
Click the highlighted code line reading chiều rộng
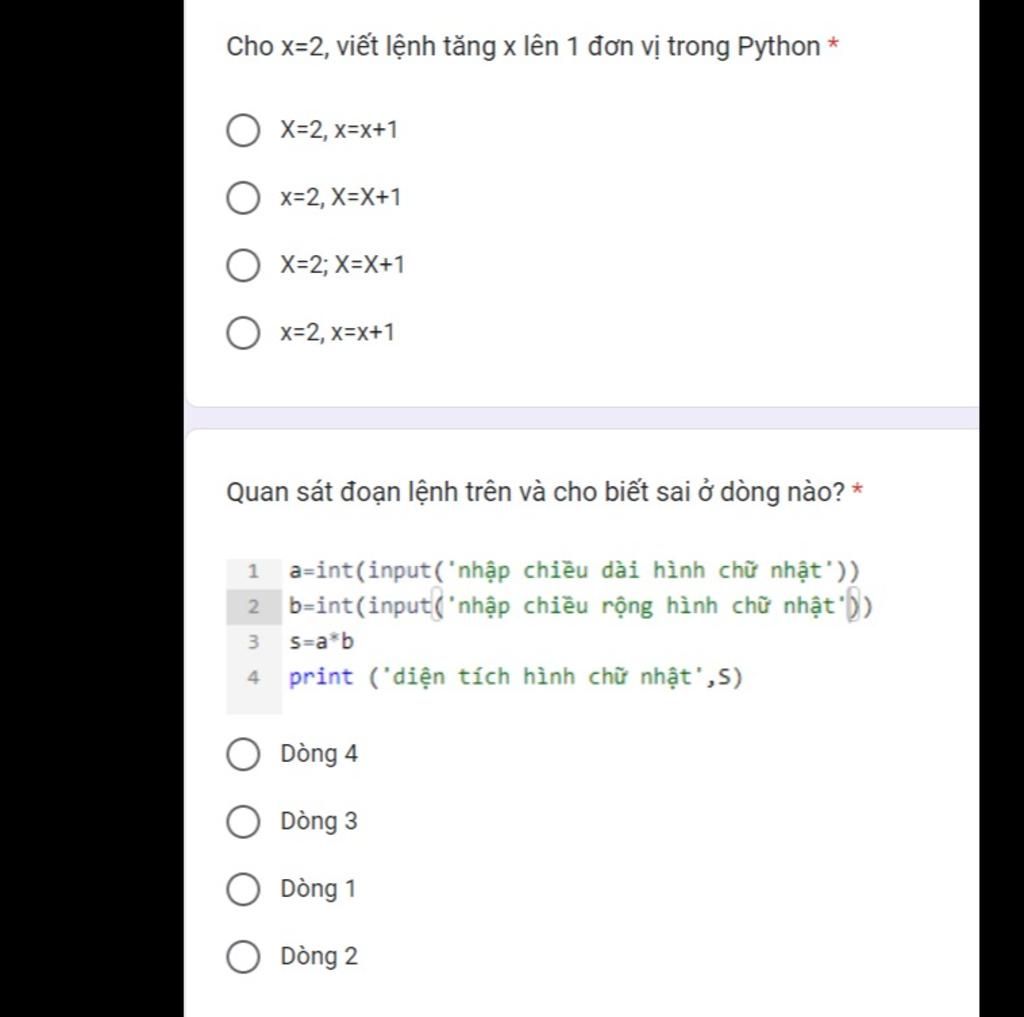(580, 607)
